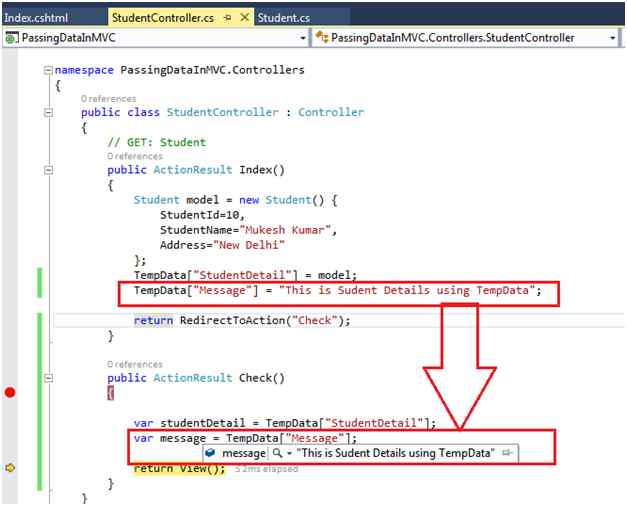Click the Controller base class name

331,112
